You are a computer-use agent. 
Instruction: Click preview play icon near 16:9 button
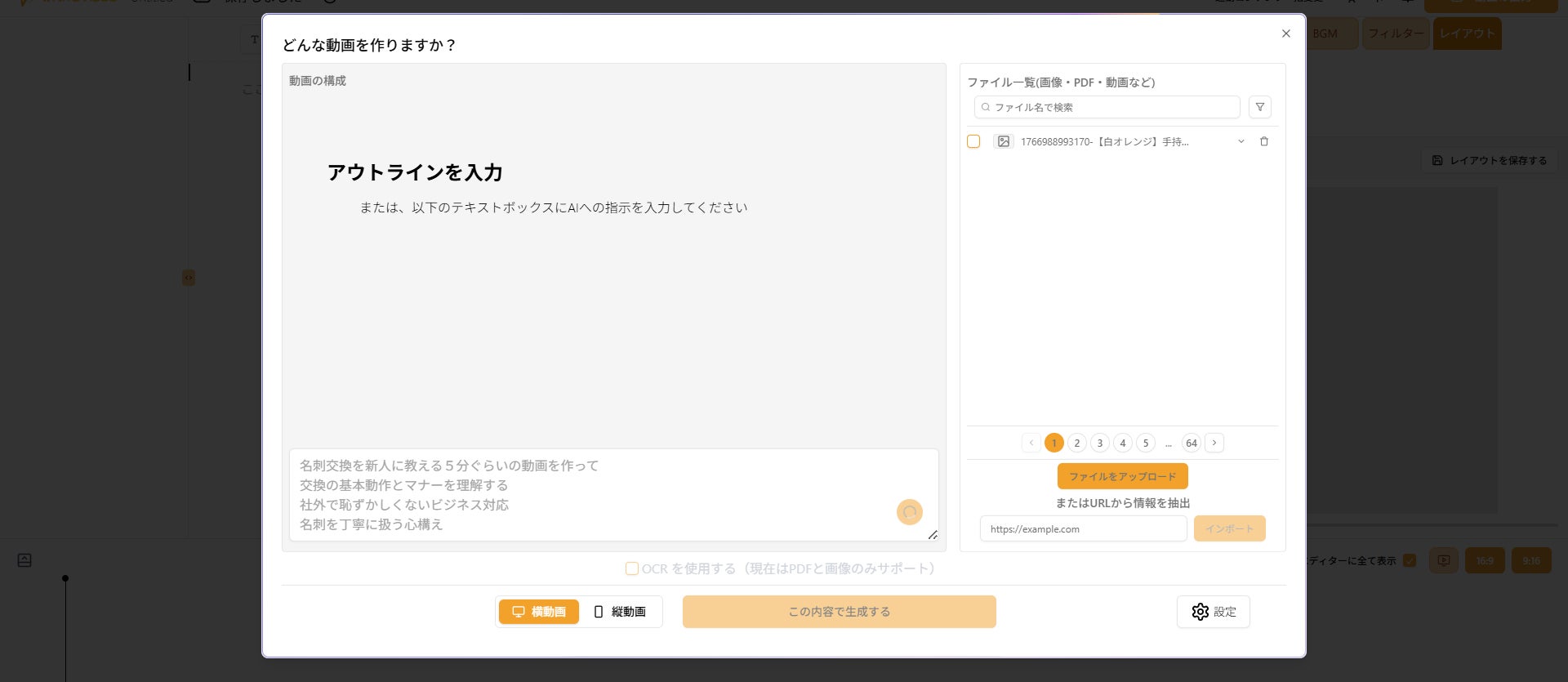1444,561
